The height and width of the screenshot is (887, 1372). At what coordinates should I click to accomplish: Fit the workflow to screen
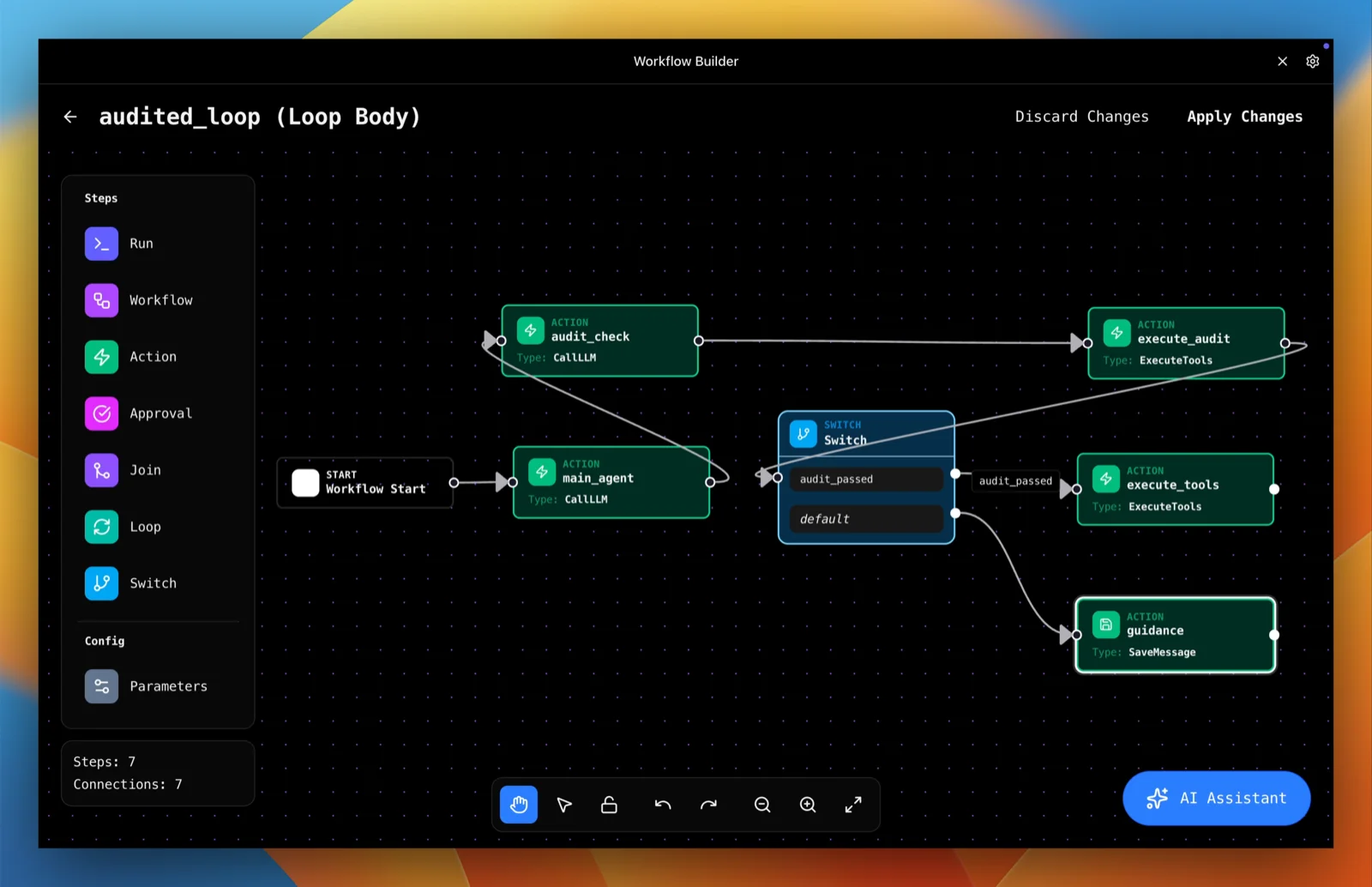[853, 805]
